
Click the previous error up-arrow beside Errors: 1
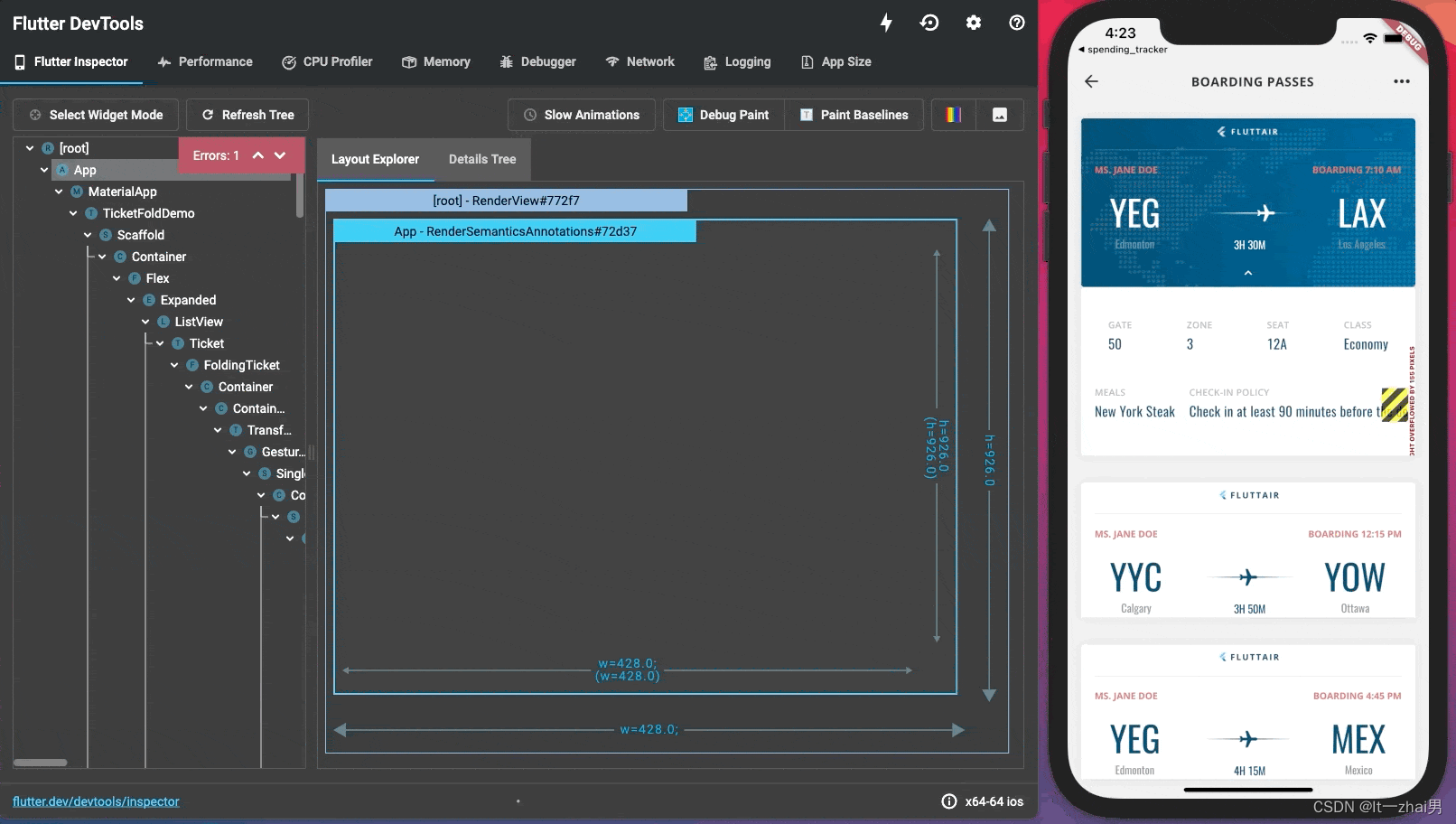[x=258, y=154]
